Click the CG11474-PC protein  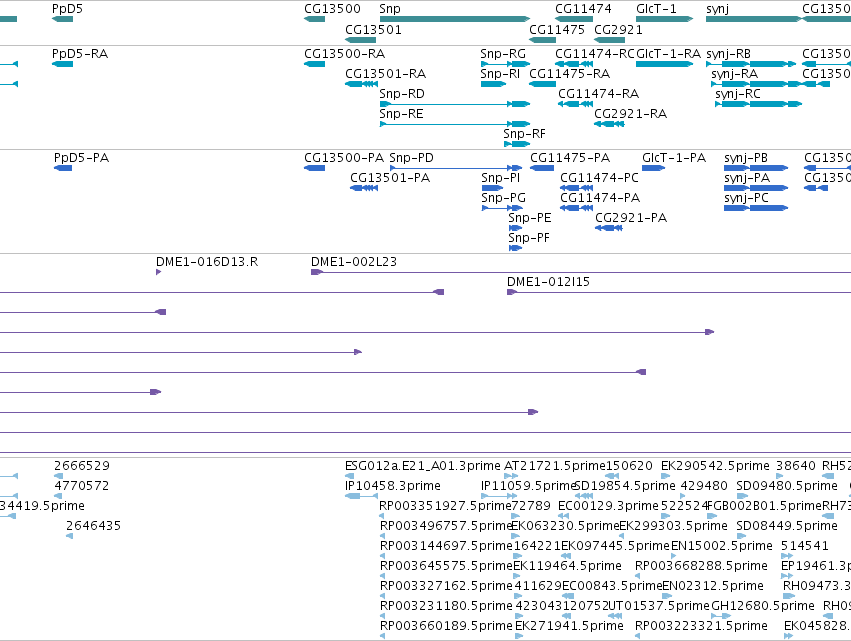coord(576,188)
